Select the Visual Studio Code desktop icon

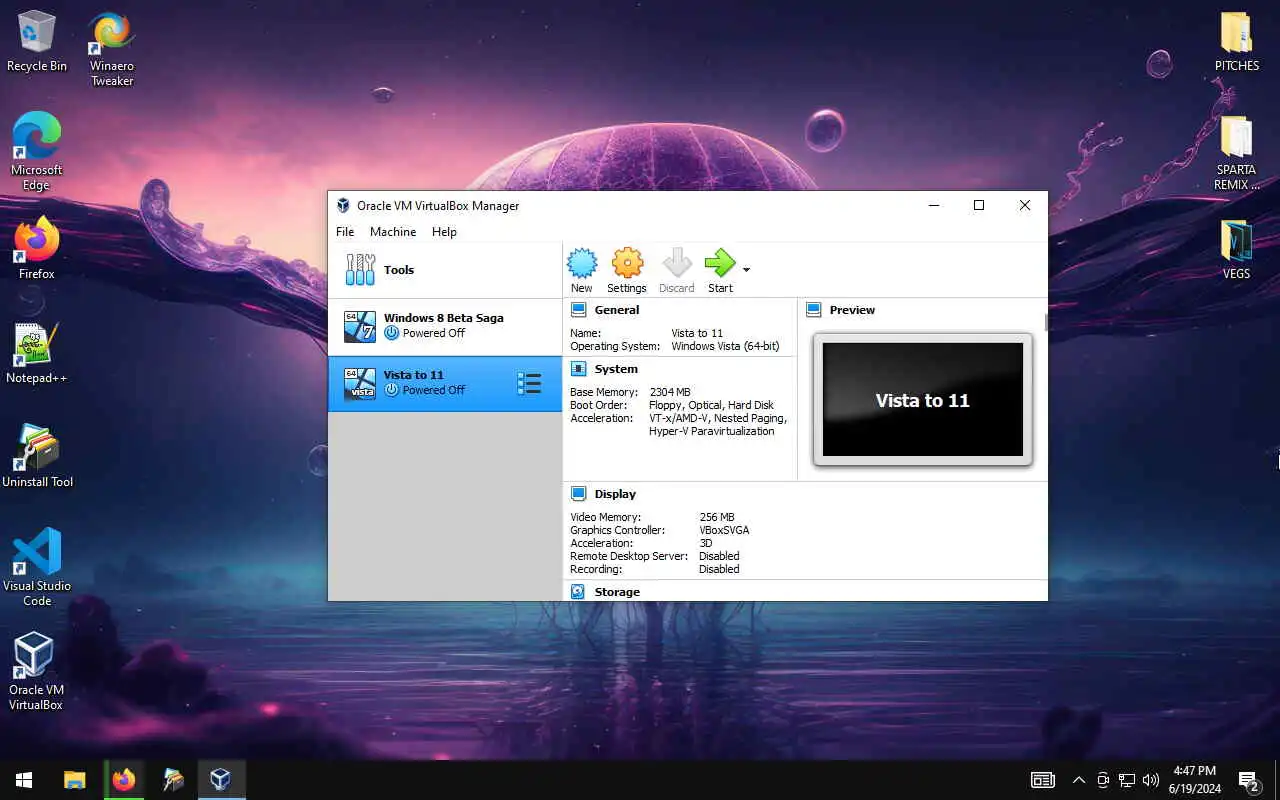point(37,567)
